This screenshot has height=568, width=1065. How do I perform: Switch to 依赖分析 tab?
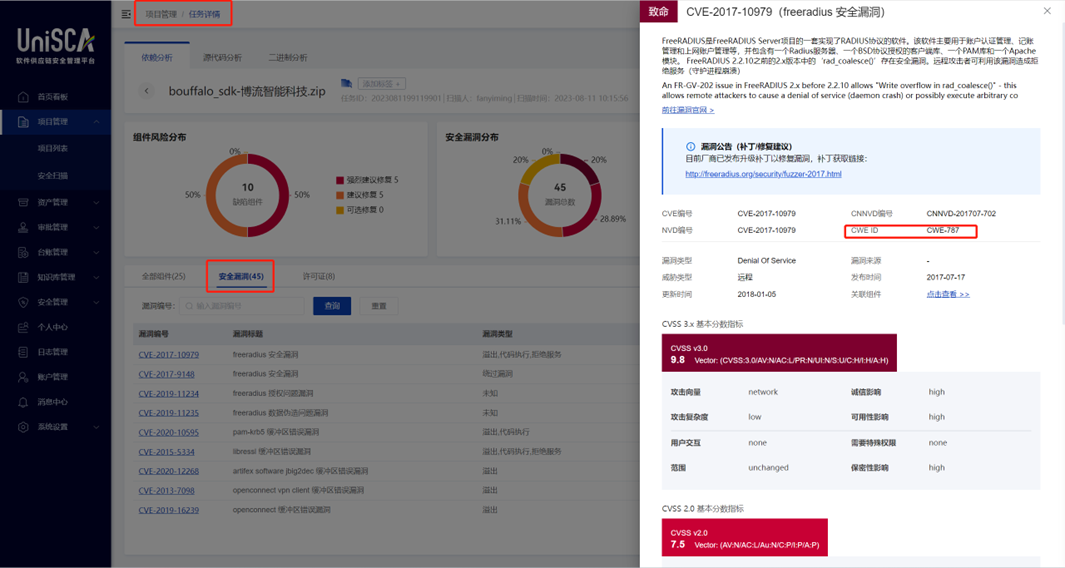[157, 58]
